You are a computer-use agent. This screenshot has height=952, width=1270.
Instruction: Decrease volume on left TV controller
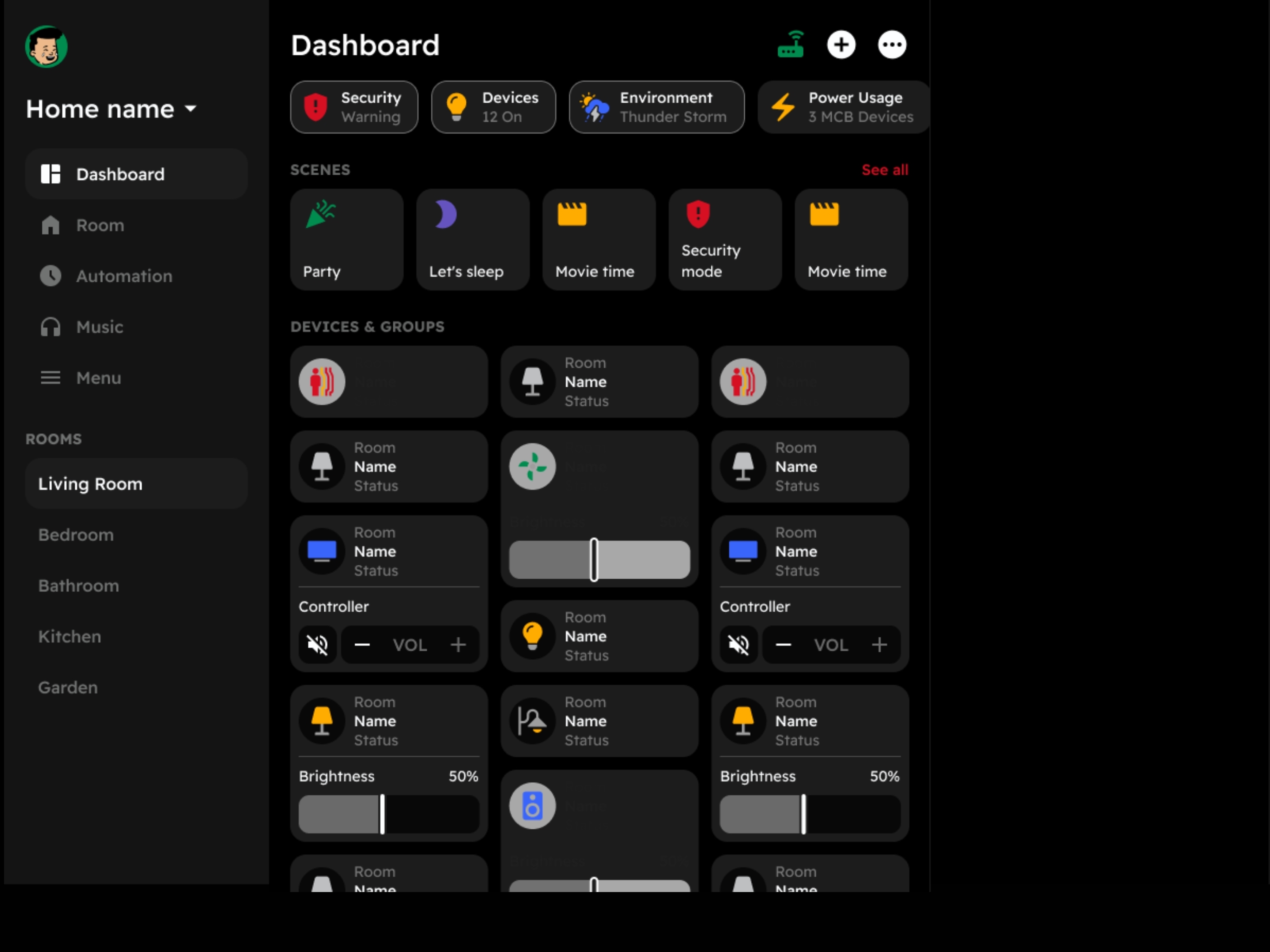click(362, 645)
